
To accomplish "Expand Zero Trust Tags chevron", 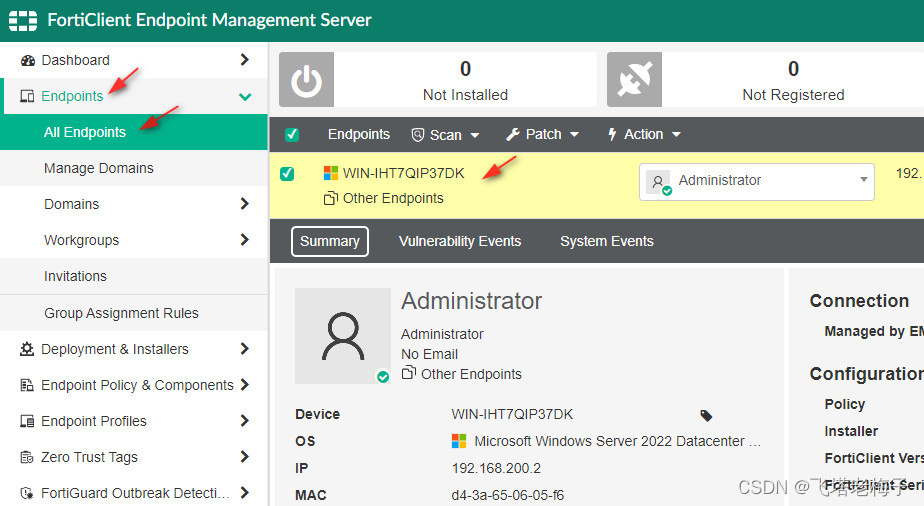I will point(245,457).
